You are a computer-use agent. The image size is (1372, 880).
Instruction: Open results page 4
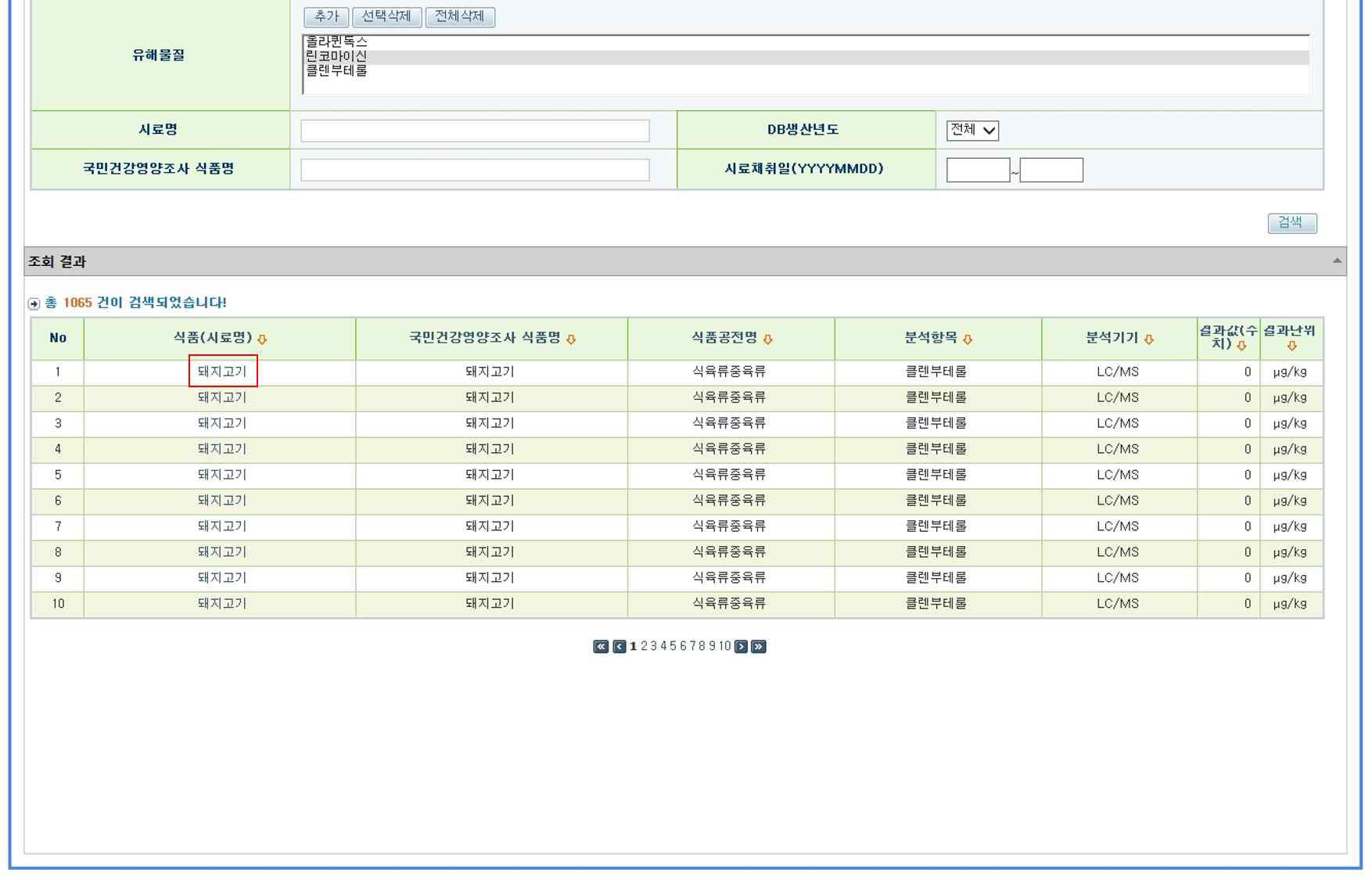tap(663, 646)
